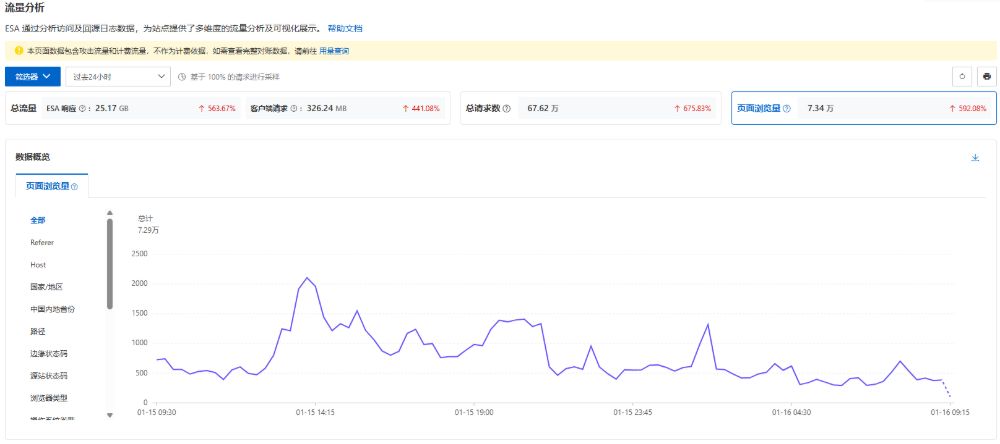Select the 国家/地区 dimension
The height and width of the screenshot is (444, 1000).
(x=46, y=286)
